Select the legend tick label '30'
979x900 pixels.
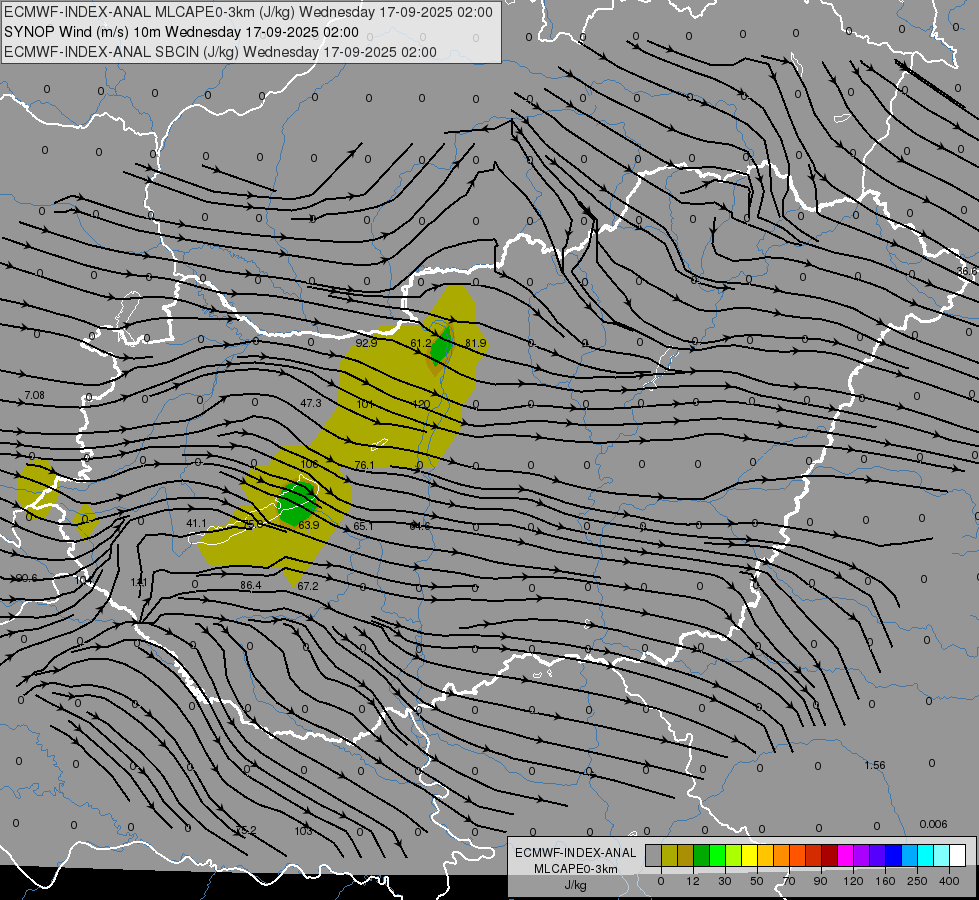[x=725, y=881]
